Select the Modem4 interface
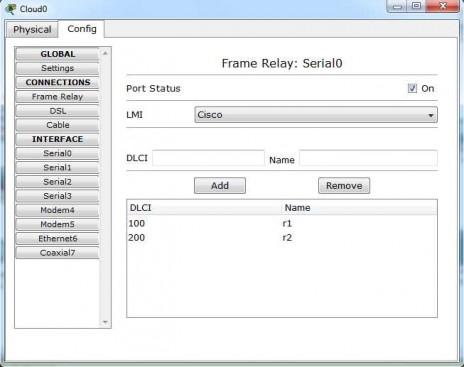Screen dimensions: 464x367 pyautogui.click(x=57, y=210)
